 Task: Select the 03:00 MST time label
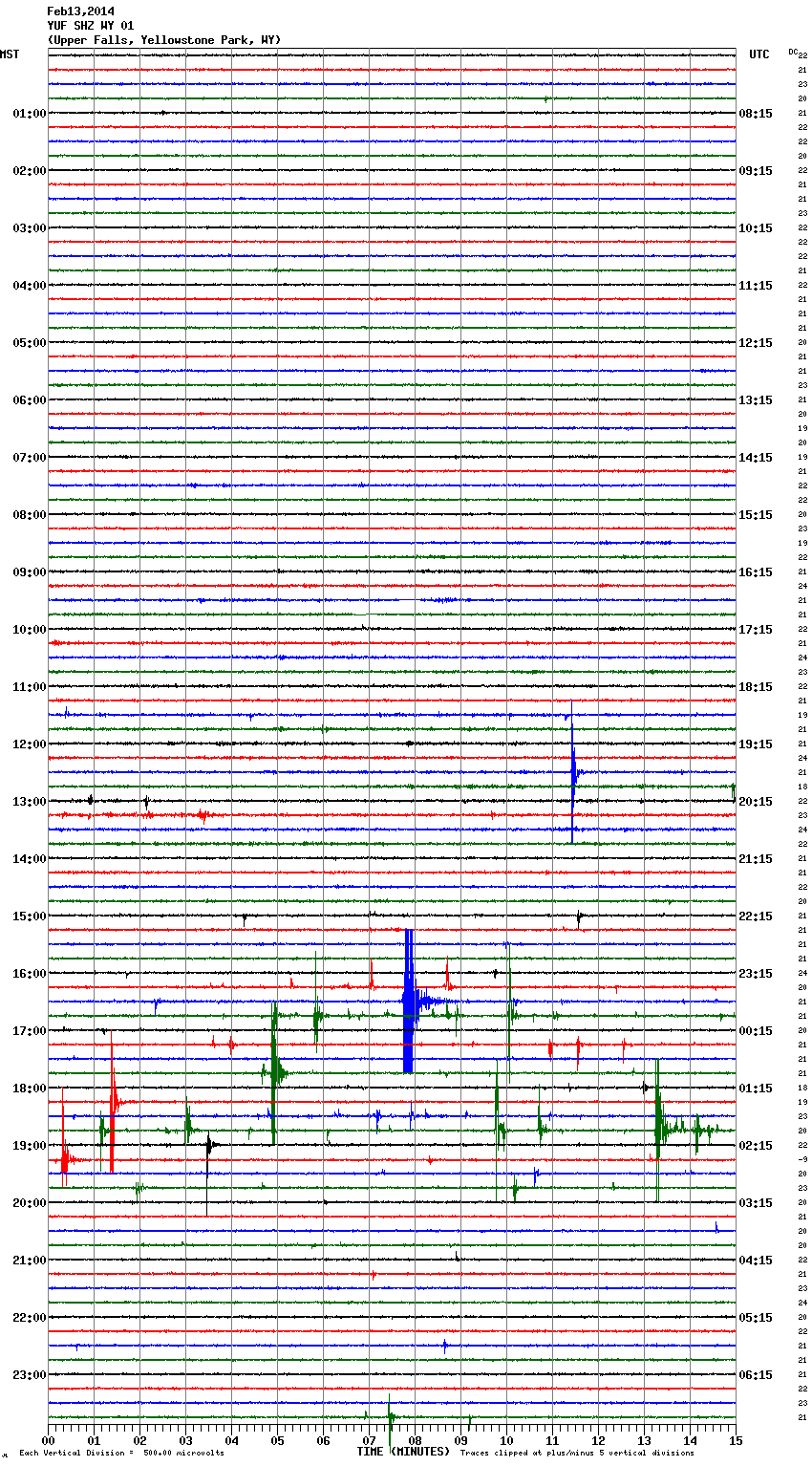pyautogui.click(x=29, y=228)
